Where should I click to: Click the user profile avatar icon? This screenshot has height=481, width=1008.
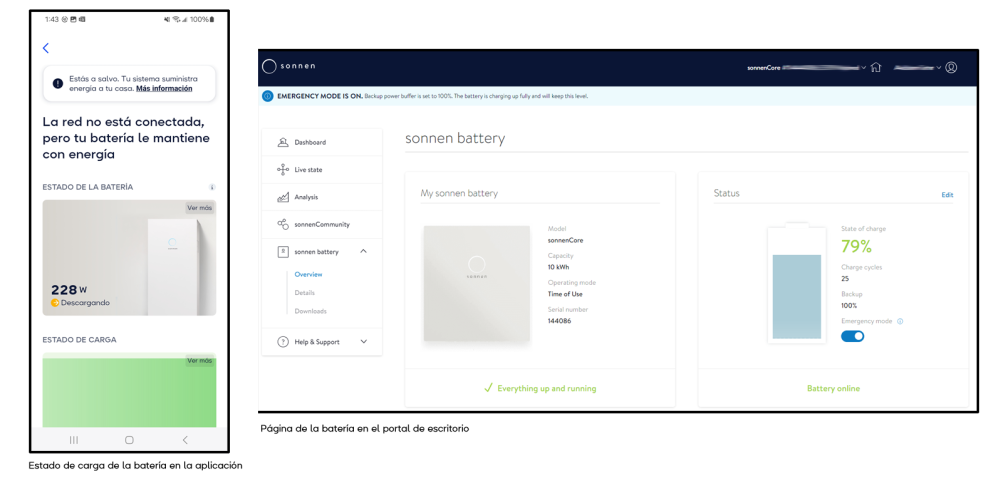(951, 67)
